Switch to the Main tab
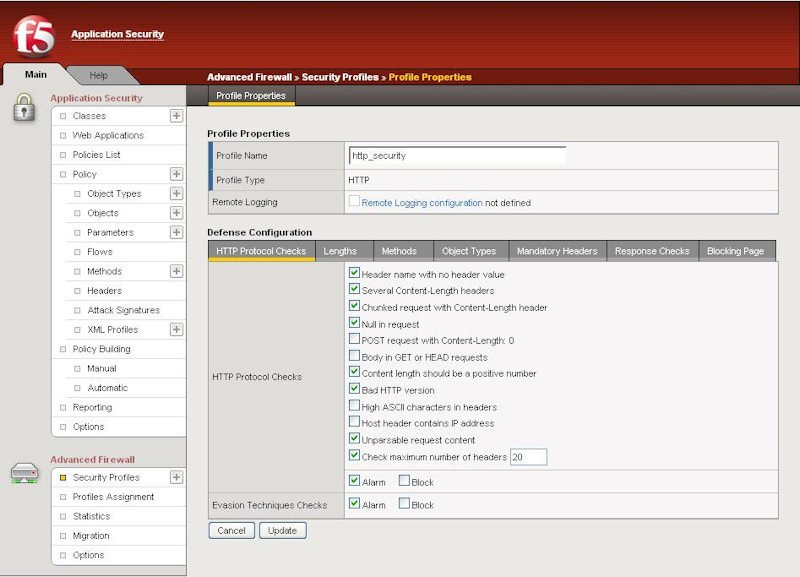 coord(35,74)
